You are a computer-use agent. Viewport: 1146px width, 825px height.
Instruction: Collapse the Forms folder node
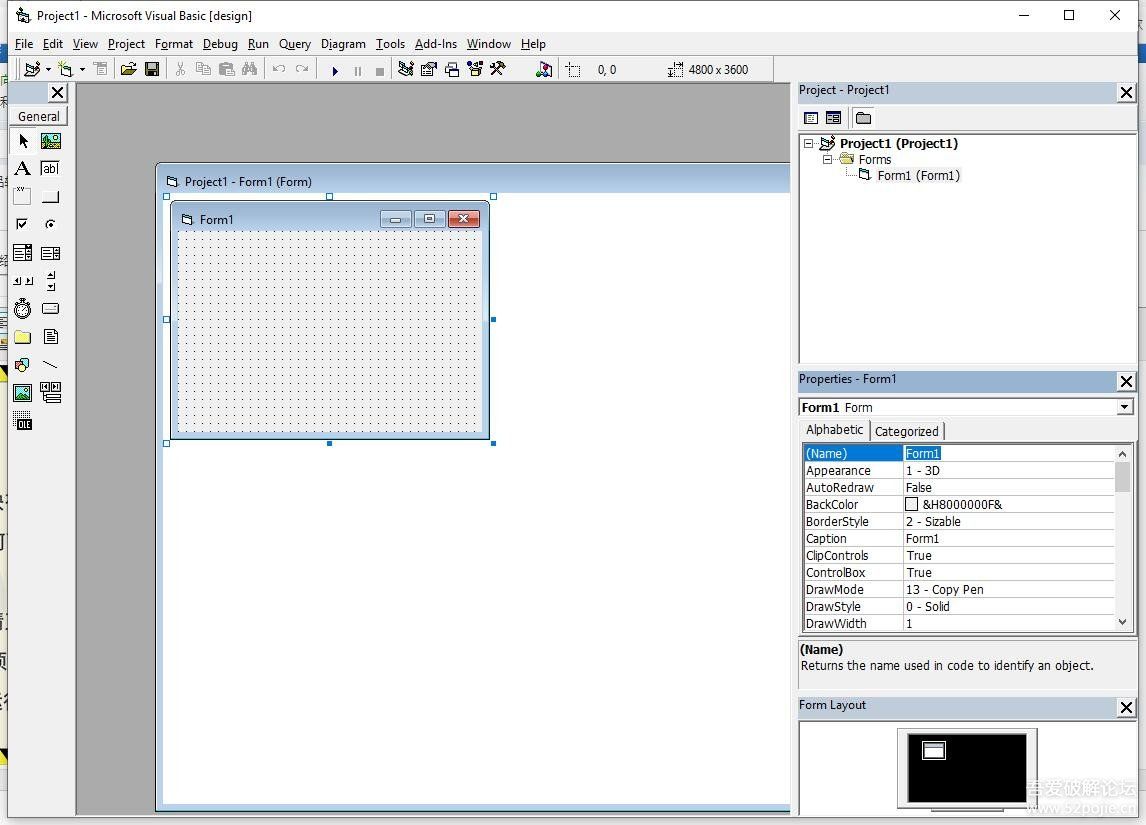827,159
